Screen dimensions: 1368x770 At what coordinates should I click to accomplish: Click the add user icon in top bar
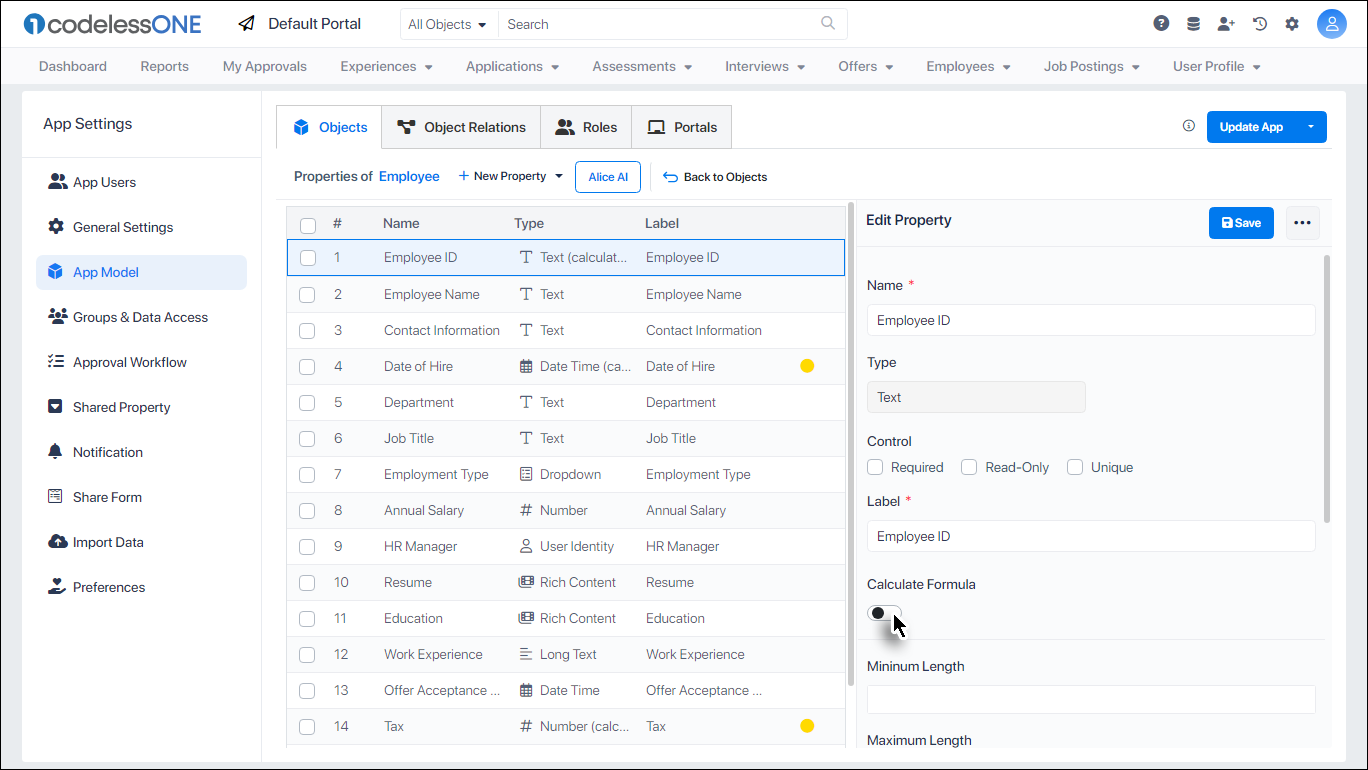point(1226,23)
